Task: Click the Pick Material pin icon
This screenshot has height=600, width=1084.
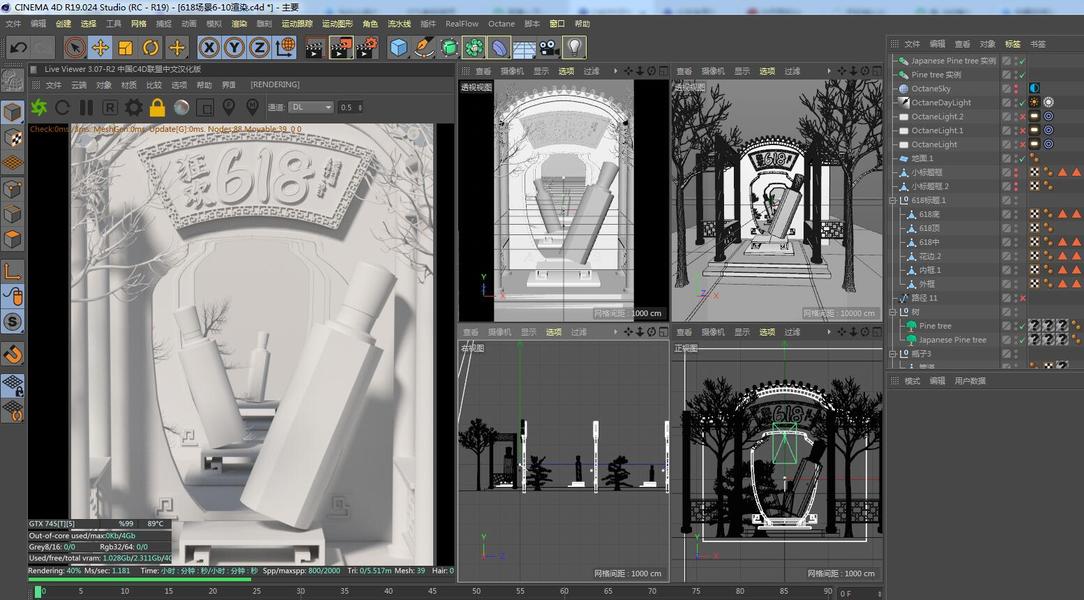Action: (x=252, y=107)
